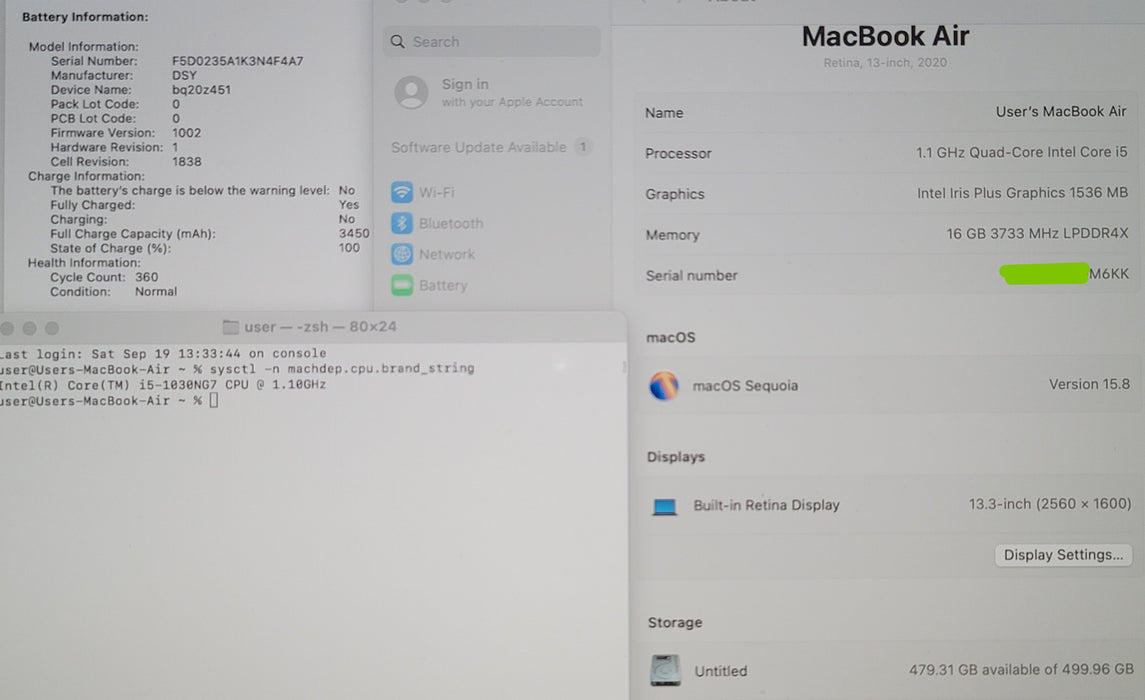Screen dimensions: 1145x700
Task: Click macOS Version 15.8 text
Action: pos(1089,384)
